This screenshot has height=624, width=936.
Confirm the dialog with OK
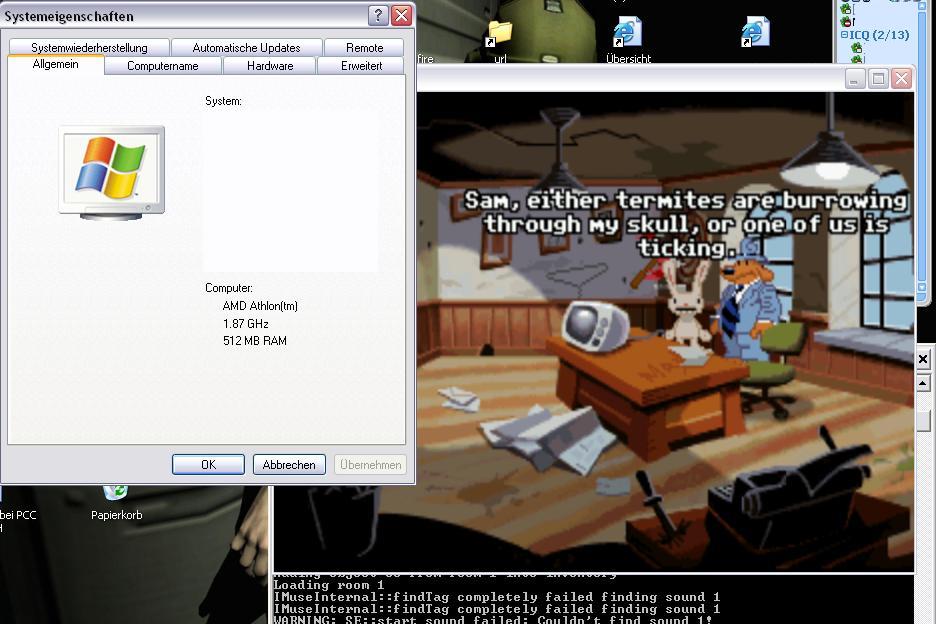(208, 465)
